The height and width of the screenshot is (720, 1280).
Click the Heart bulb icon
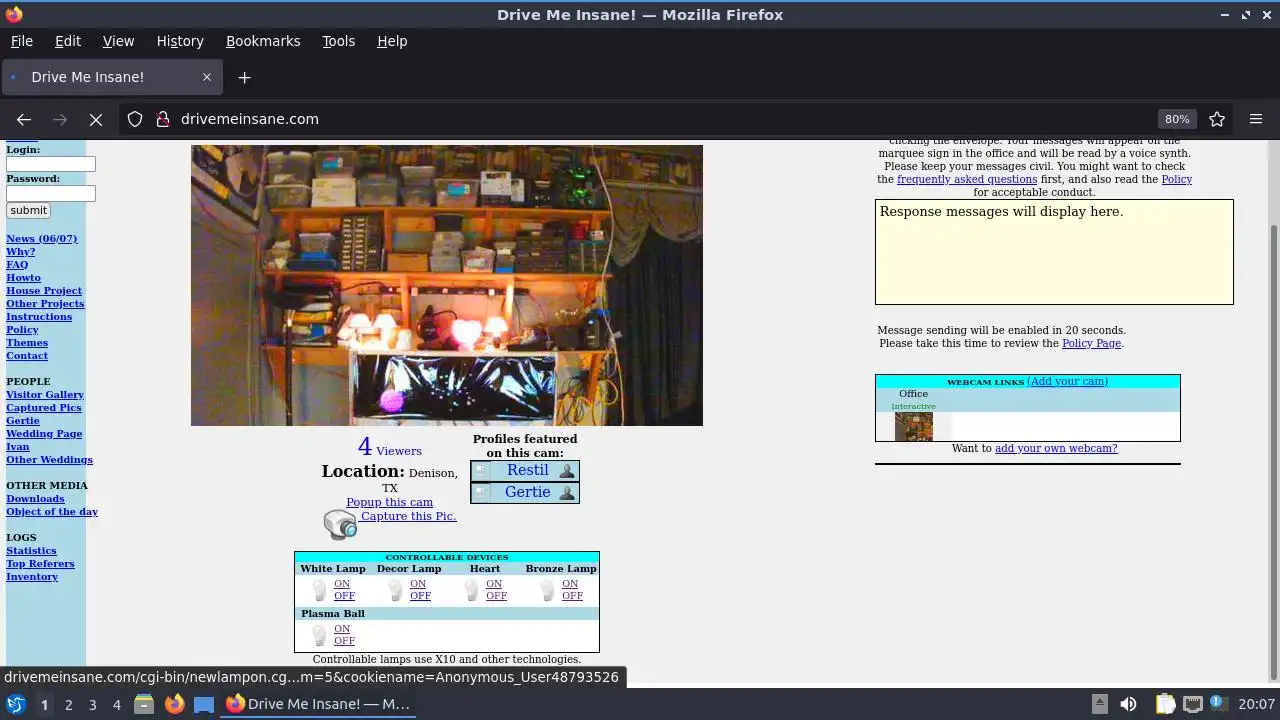[471, 590]
